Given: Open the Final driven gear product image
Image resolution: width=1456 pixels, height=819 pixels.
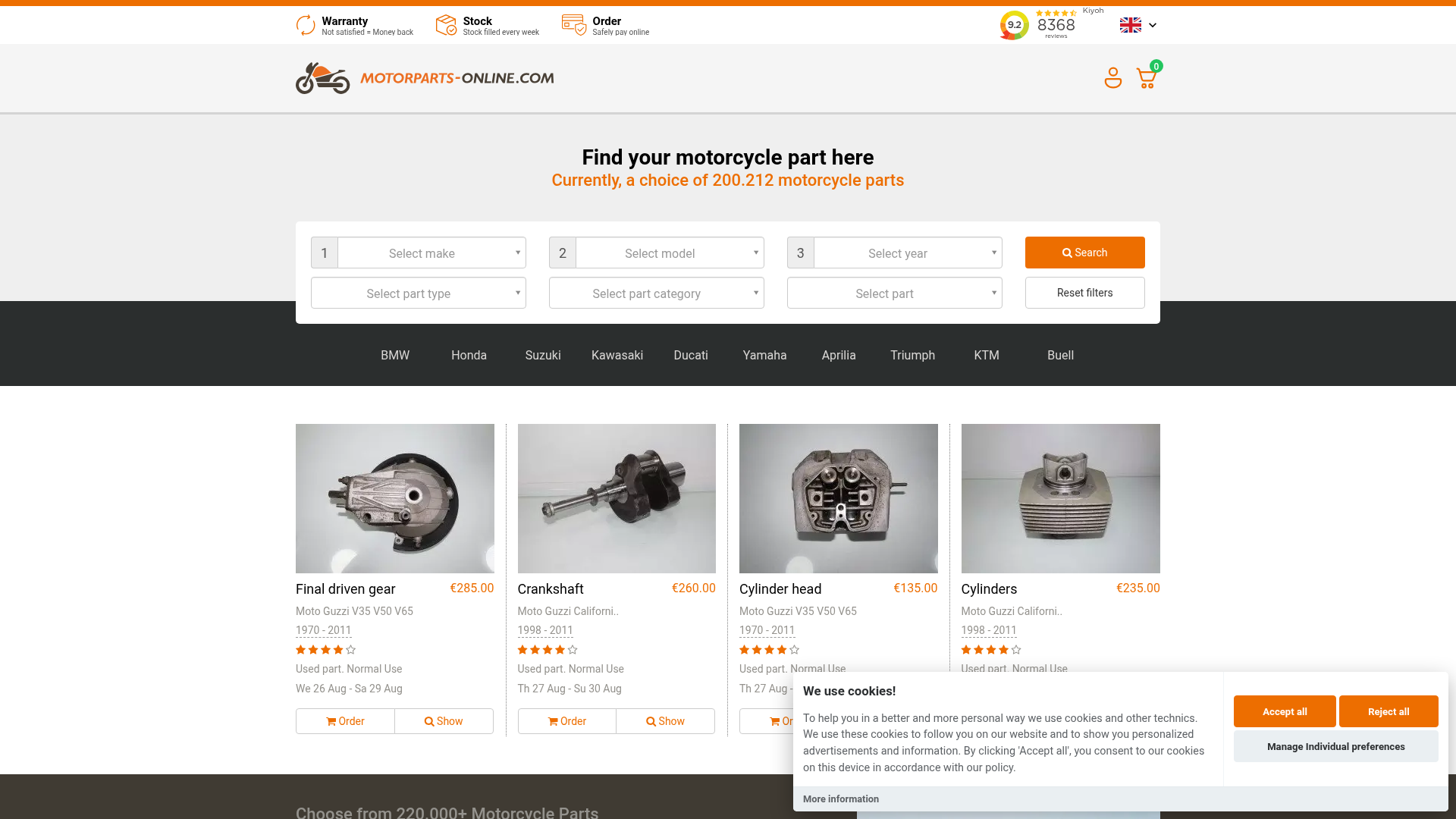Looking at the screenshot, I should 394,498.
